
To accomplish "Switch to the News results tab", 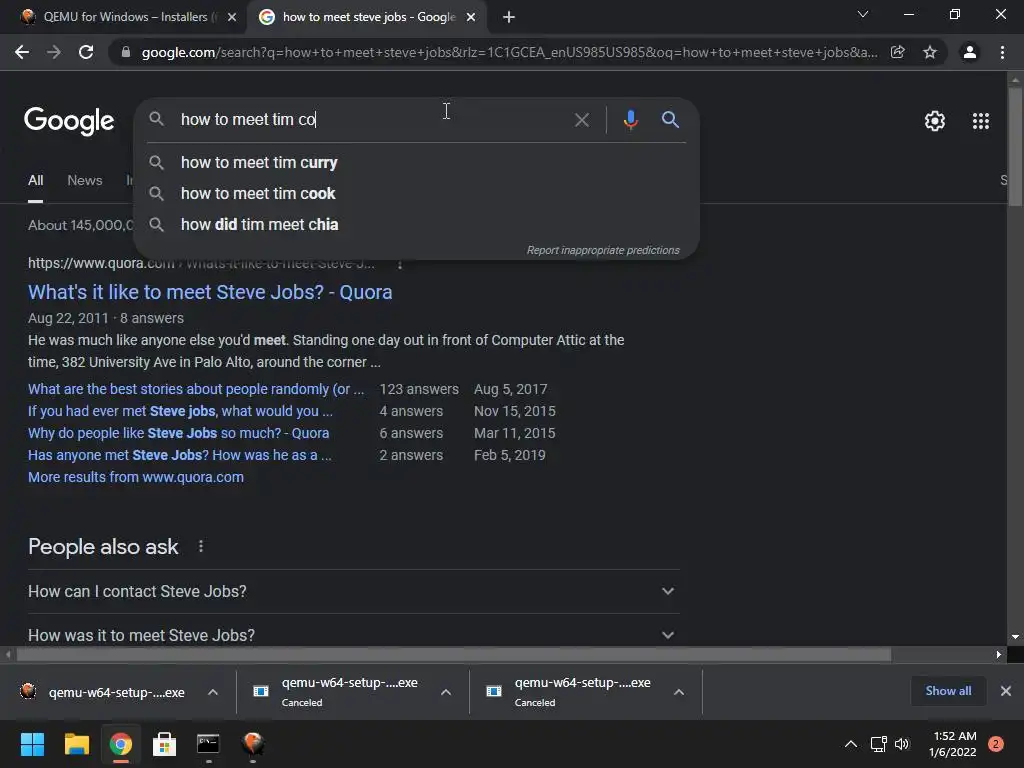I will 85,181.
